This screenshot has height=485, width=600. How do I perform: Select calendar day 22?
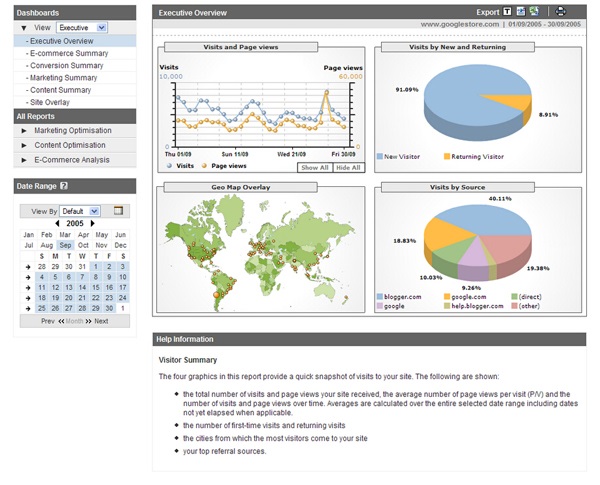click(x=96, y=298)
